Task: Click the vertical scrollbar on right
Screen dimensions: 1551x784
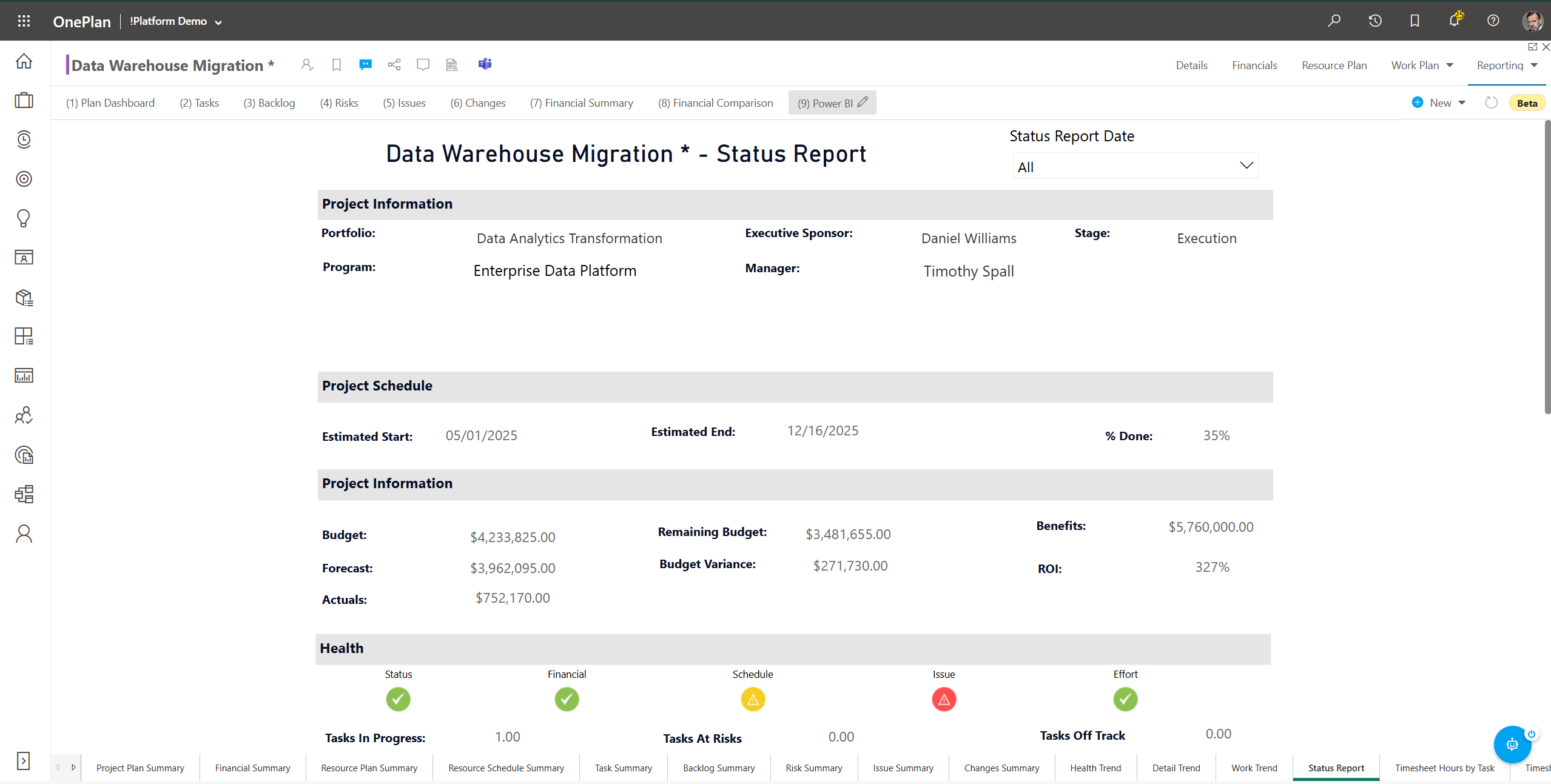Action: tap(1547, 267)
